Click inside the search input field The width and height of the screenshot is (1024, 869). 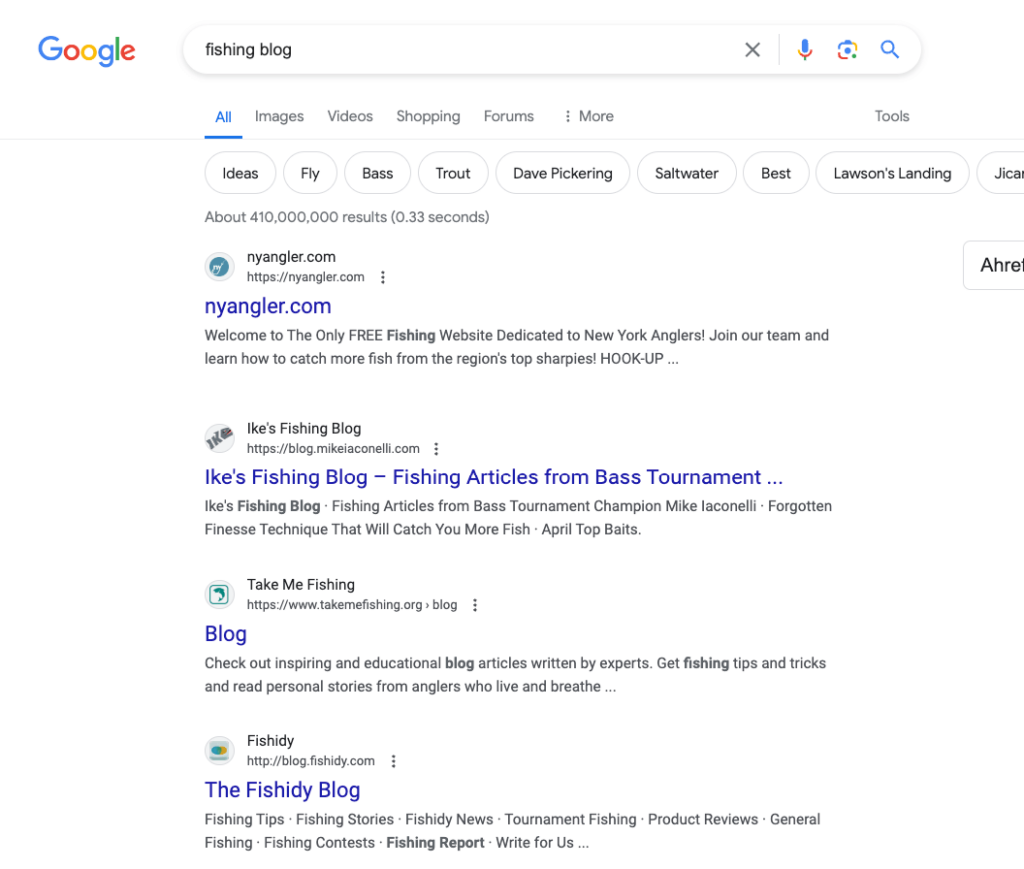[450, 49]
